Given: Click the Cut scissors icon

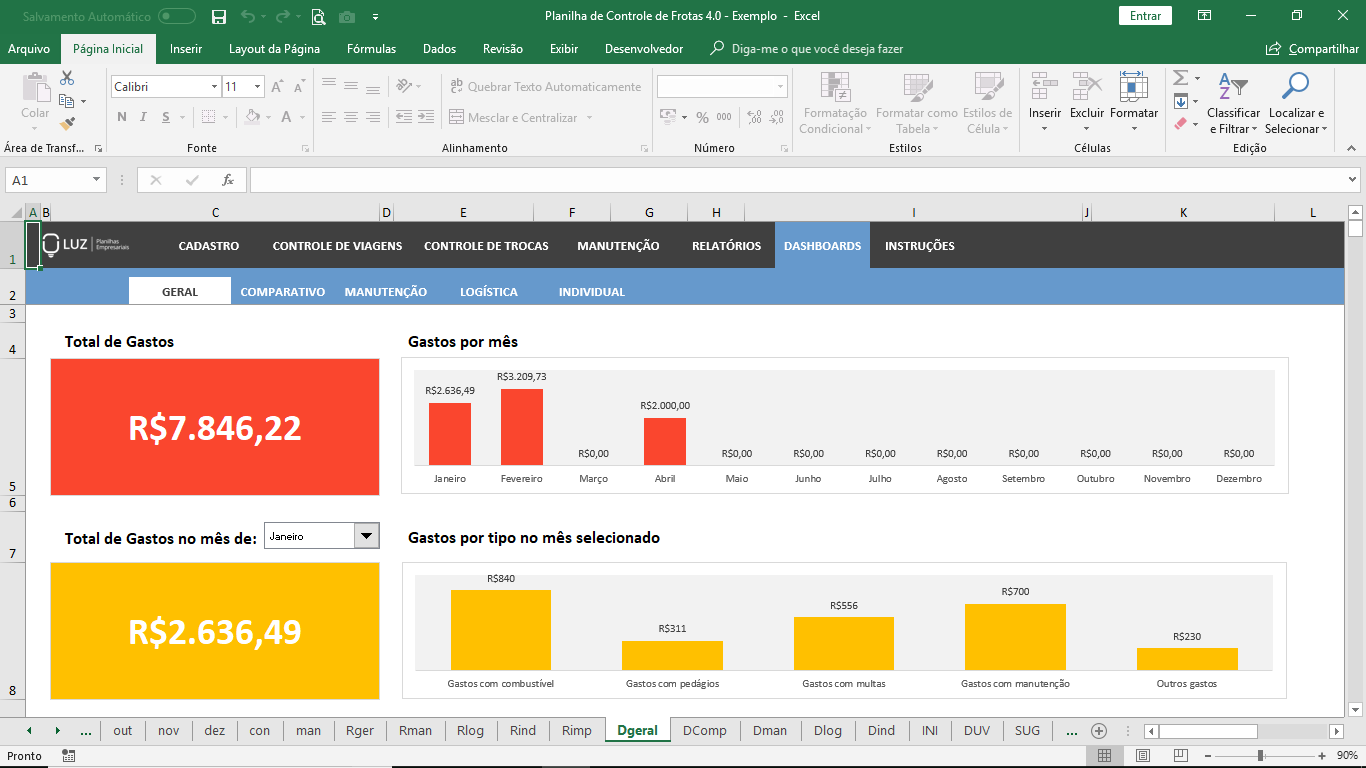Looking at the screenshot, I should coord(67,78).
